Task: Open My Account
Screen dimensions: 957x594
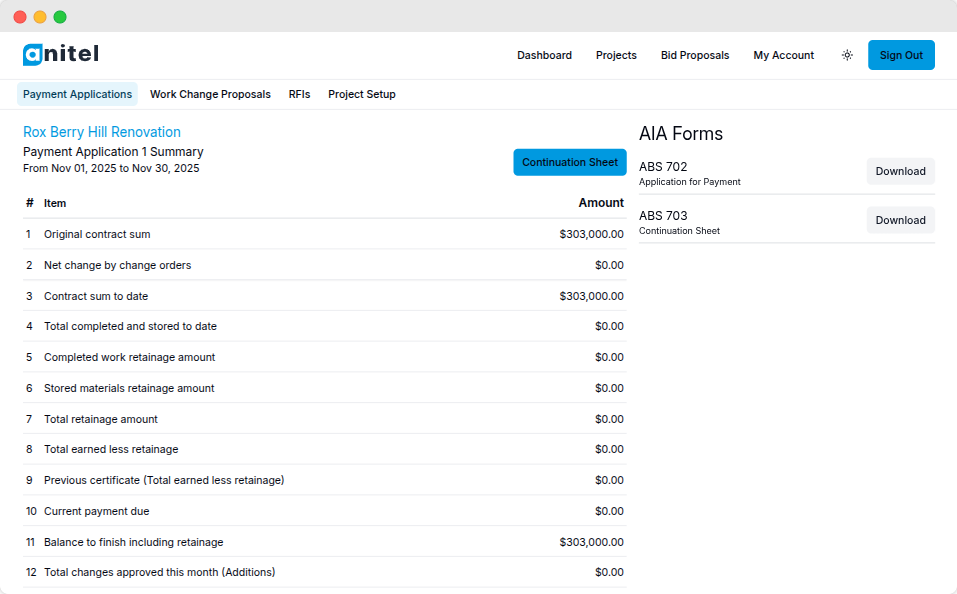Action: [783, 55]
